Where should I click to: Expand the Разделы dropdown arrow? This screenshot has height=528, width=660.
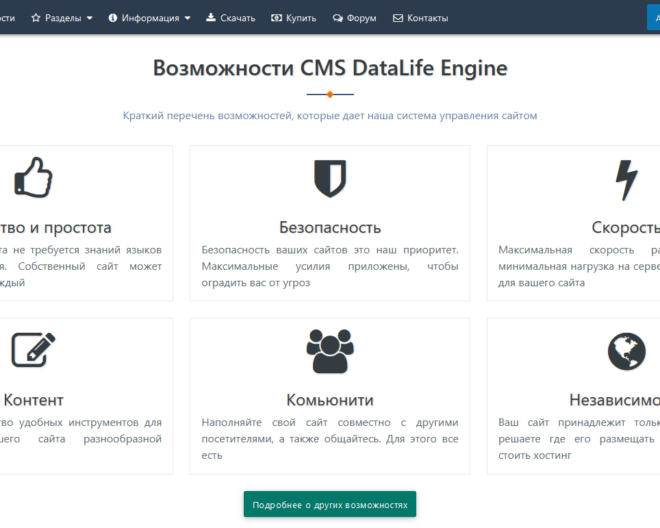[x=89, y=18]
